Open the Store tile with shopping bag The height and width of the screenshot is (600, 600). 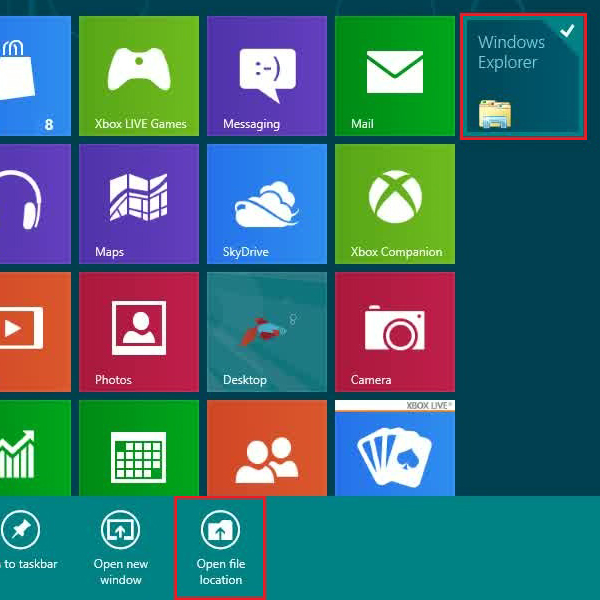35,76
